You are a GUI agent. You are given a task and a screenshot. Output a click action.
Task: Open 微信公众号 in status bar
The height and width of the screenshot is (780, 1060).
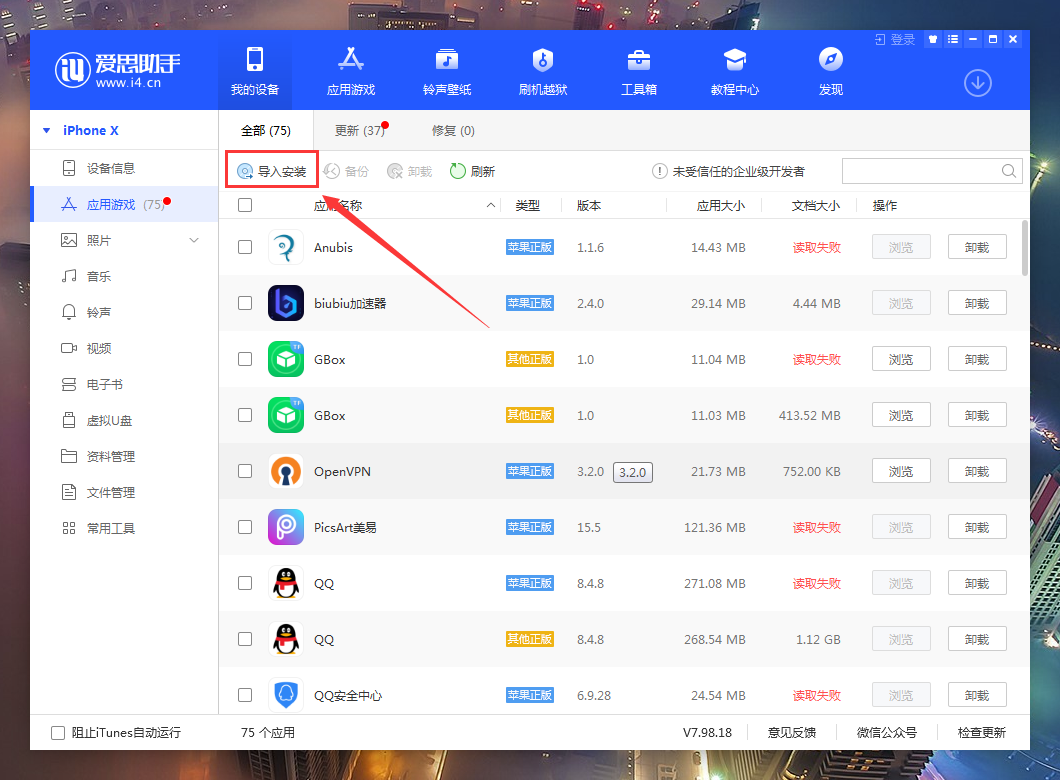pyautogui.click(x=887, y=733)
